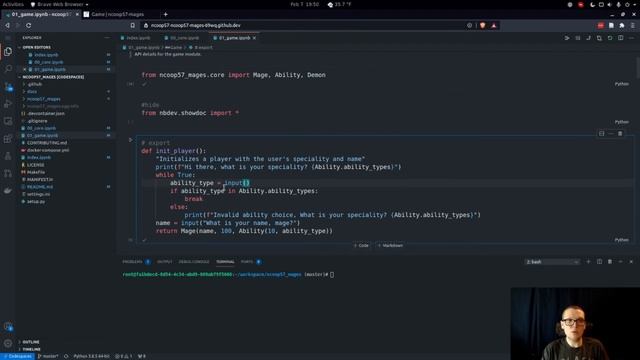Split the terminal panel
The height and width of the screenshot is (360, 640).
click(599, 262)
